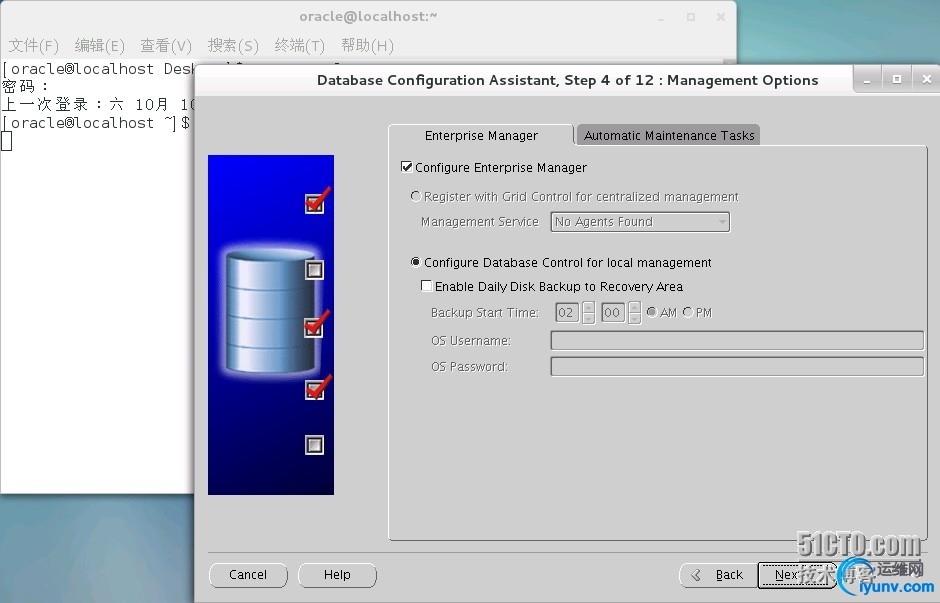Enable Daily Disk Backup to Recovery Area
This screenshot has width=940, height=603.
click(x=426, y=286)
